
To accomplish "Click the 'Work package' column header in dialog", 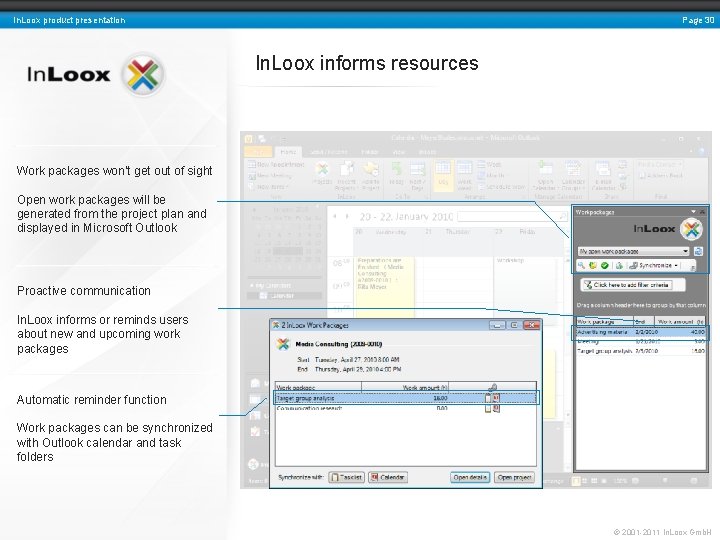I will 318,388.
